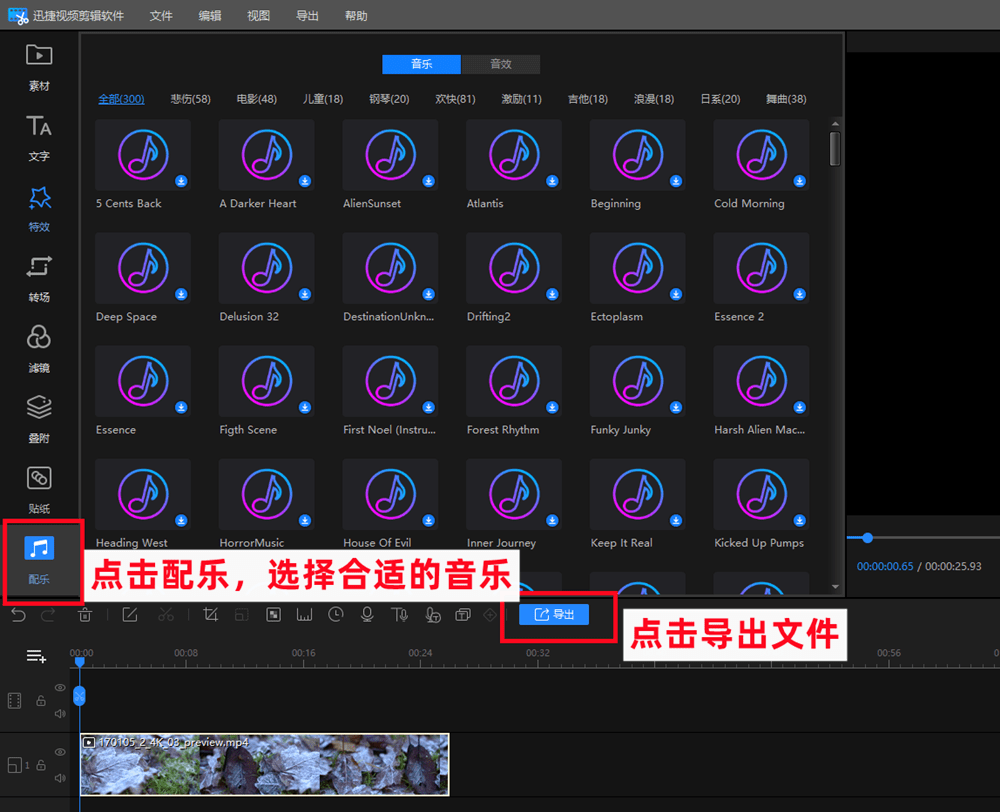Filter music by 悲伤(58)
The width and height of the screenshot is (1000, 812).
coord(190,99)
